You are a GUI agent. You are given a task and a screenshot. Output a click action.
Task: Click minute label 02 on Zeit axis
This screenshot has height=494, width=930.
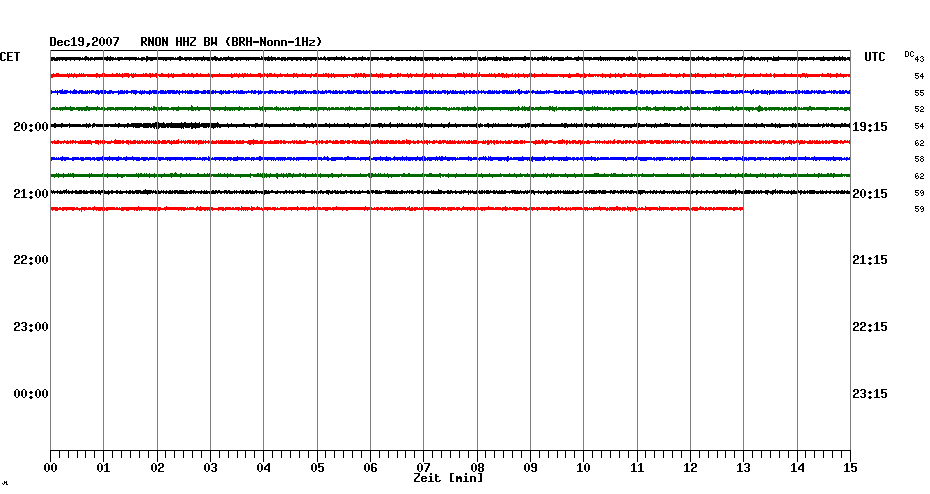(157, 468)
